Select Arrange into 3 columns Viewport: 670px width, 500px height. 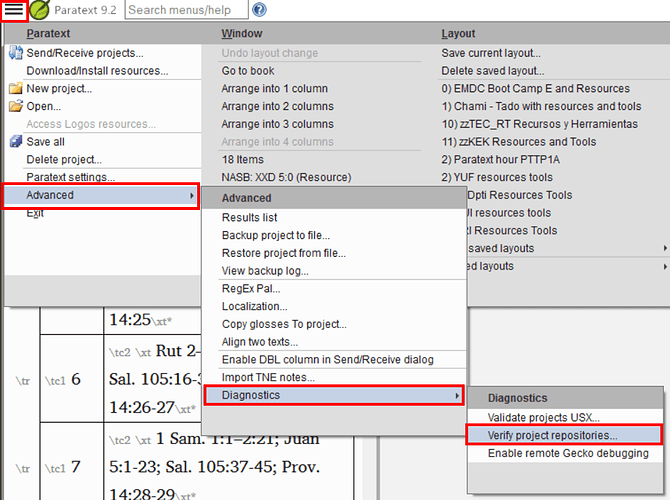pyautogui.click(x=277, y=124)
